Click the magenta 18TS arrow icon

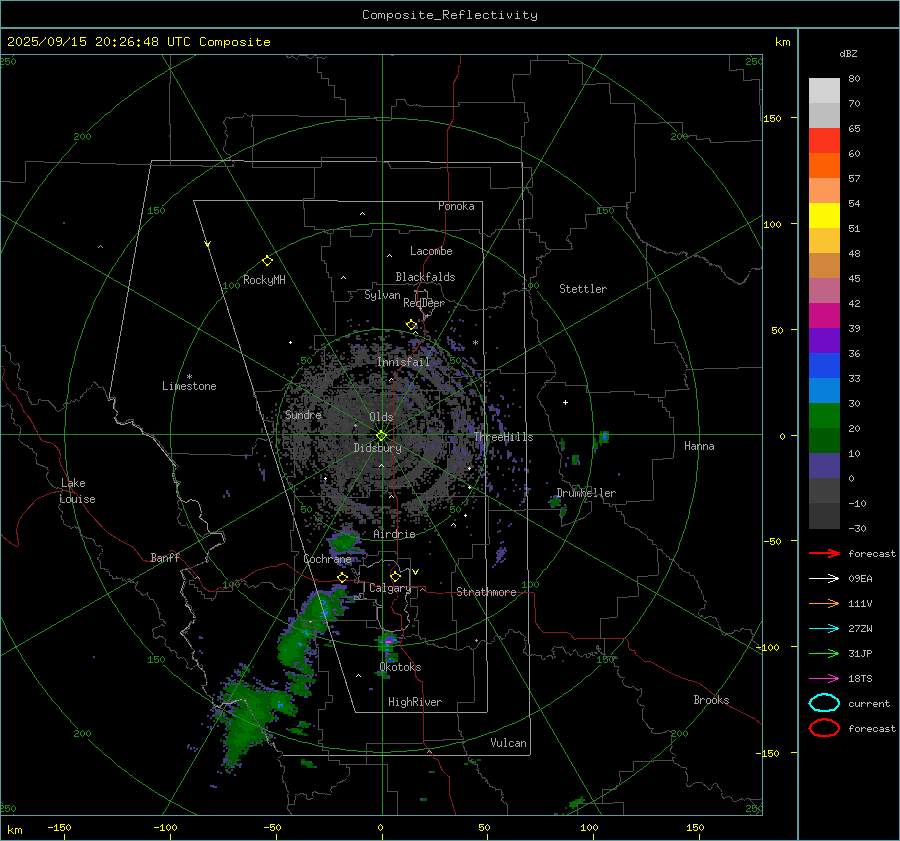click(824, 679)
